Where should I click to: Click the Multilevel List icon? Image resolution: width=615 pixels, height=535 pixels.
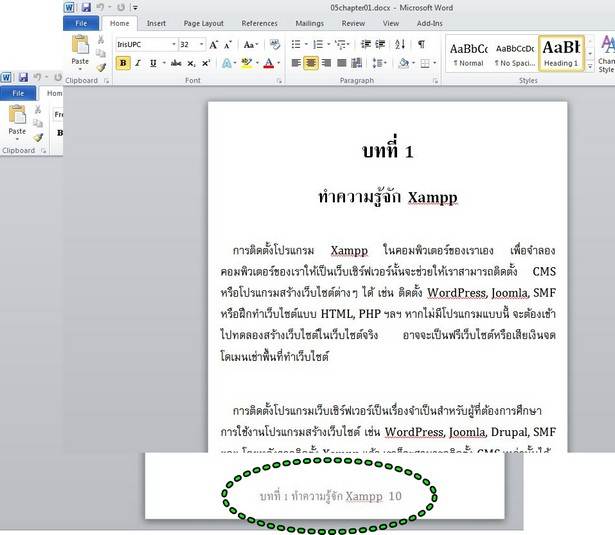pos(340,44)
